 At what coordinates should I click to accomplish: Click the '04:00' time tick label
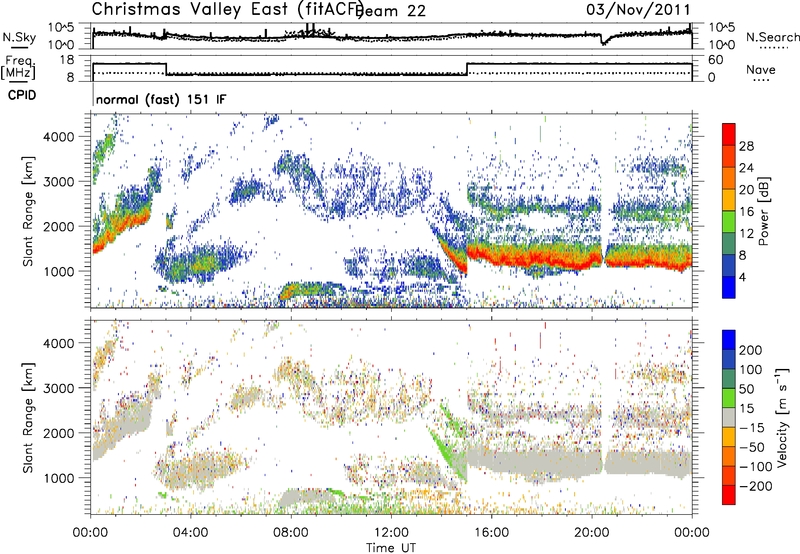click(190, 533)
